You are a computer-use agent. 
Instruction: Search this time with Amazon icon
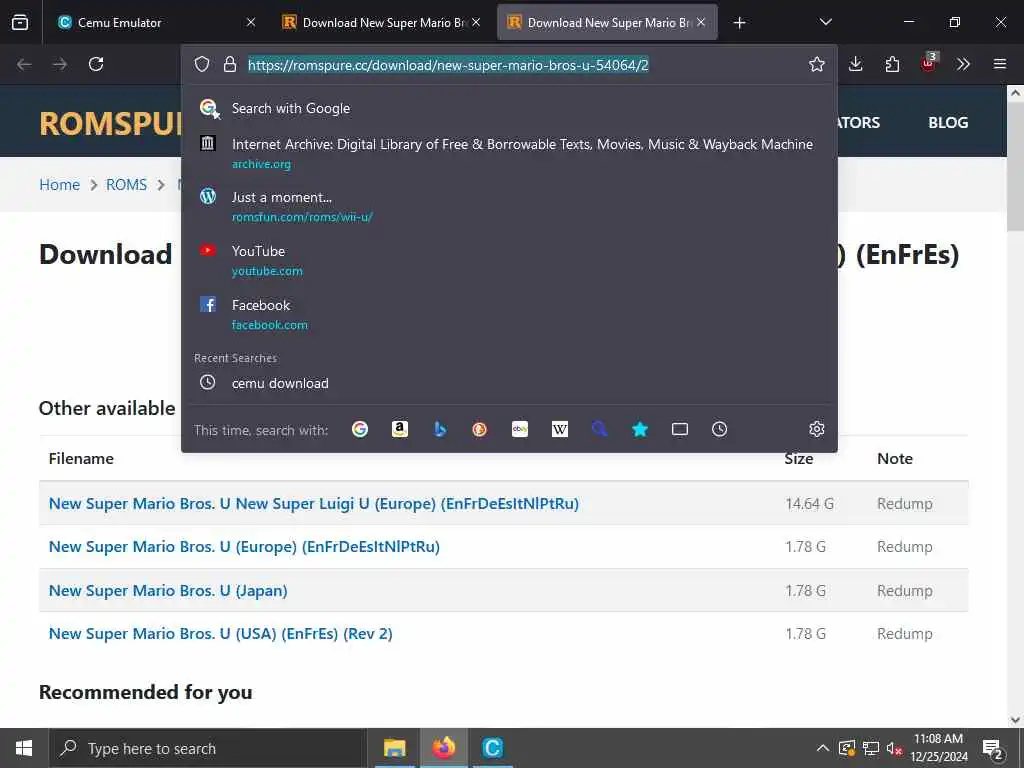400,429
